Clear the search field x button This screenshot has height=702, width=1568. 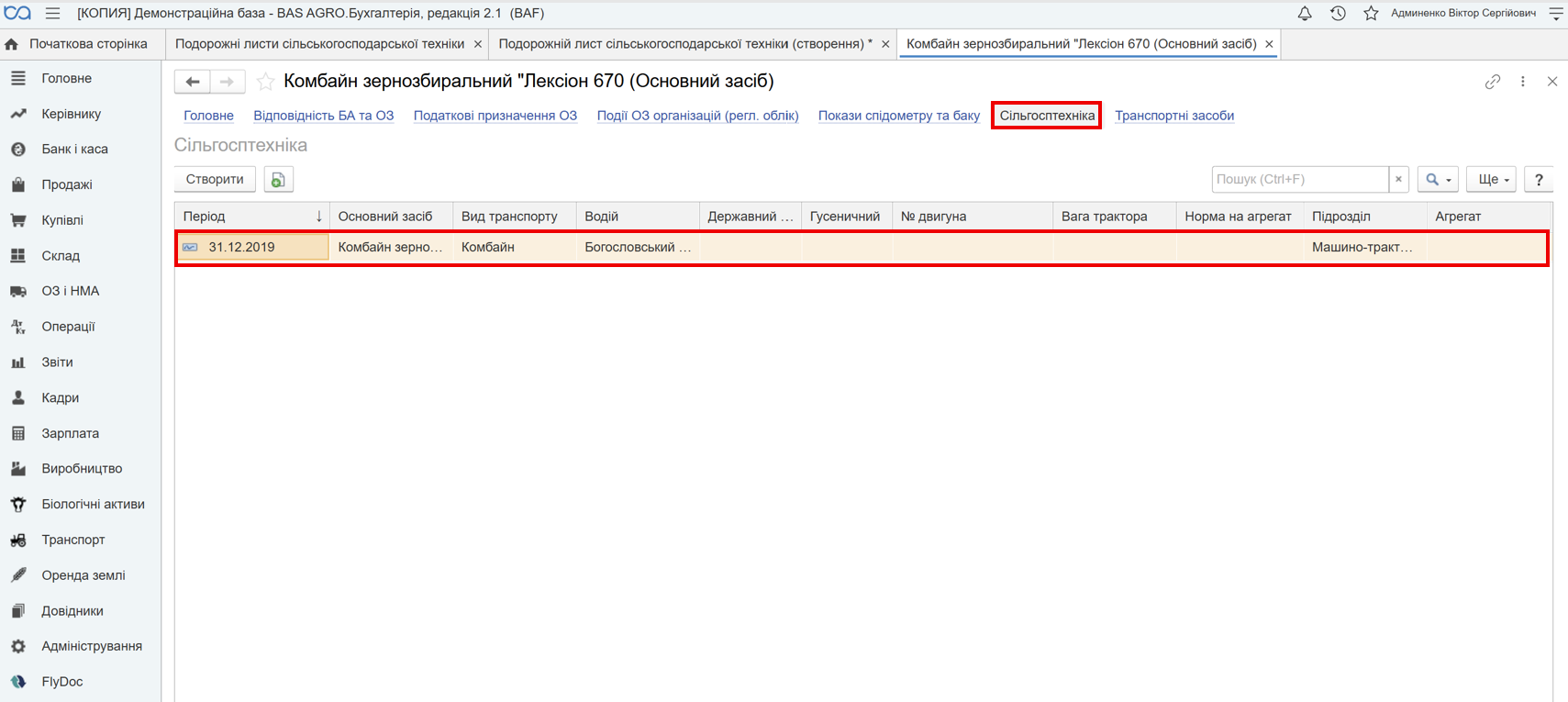(1398, 180)
